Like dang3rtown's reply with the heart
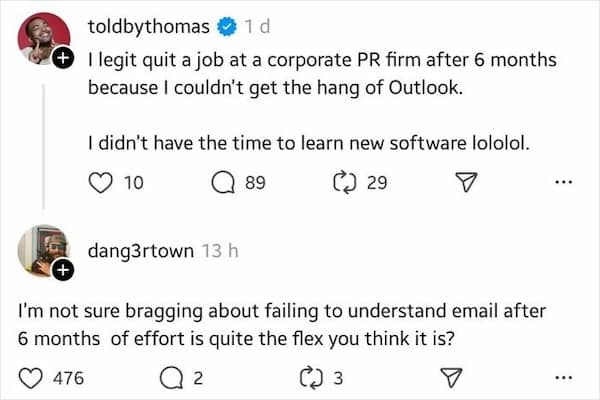Viewport: 600px width, 400px height. pos(33,377)
